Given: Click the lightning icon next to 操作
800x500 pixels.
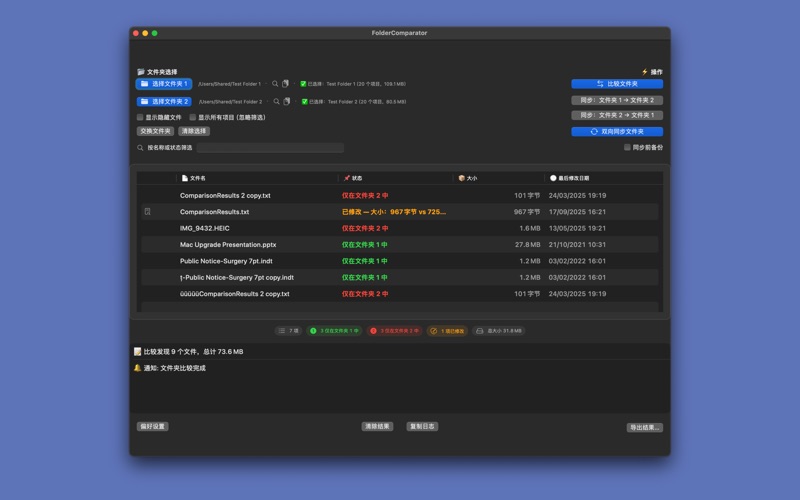Looking at the screenshot, I should coord(644,72).
